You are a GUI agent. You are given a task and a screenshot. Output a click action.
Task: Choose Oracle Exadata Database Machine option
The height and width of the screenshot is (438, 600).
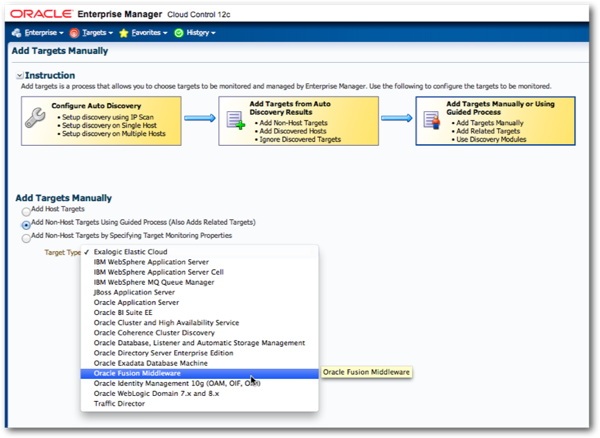click(159, 363)
